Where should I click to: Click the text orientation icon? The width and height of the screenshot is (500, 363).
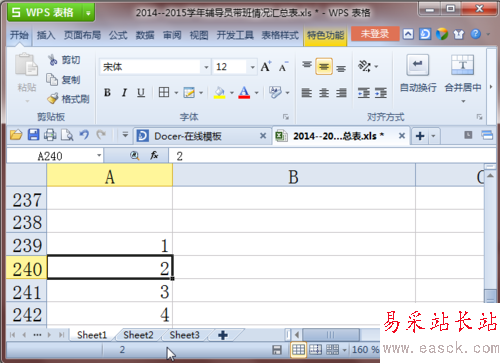point(364,66)
